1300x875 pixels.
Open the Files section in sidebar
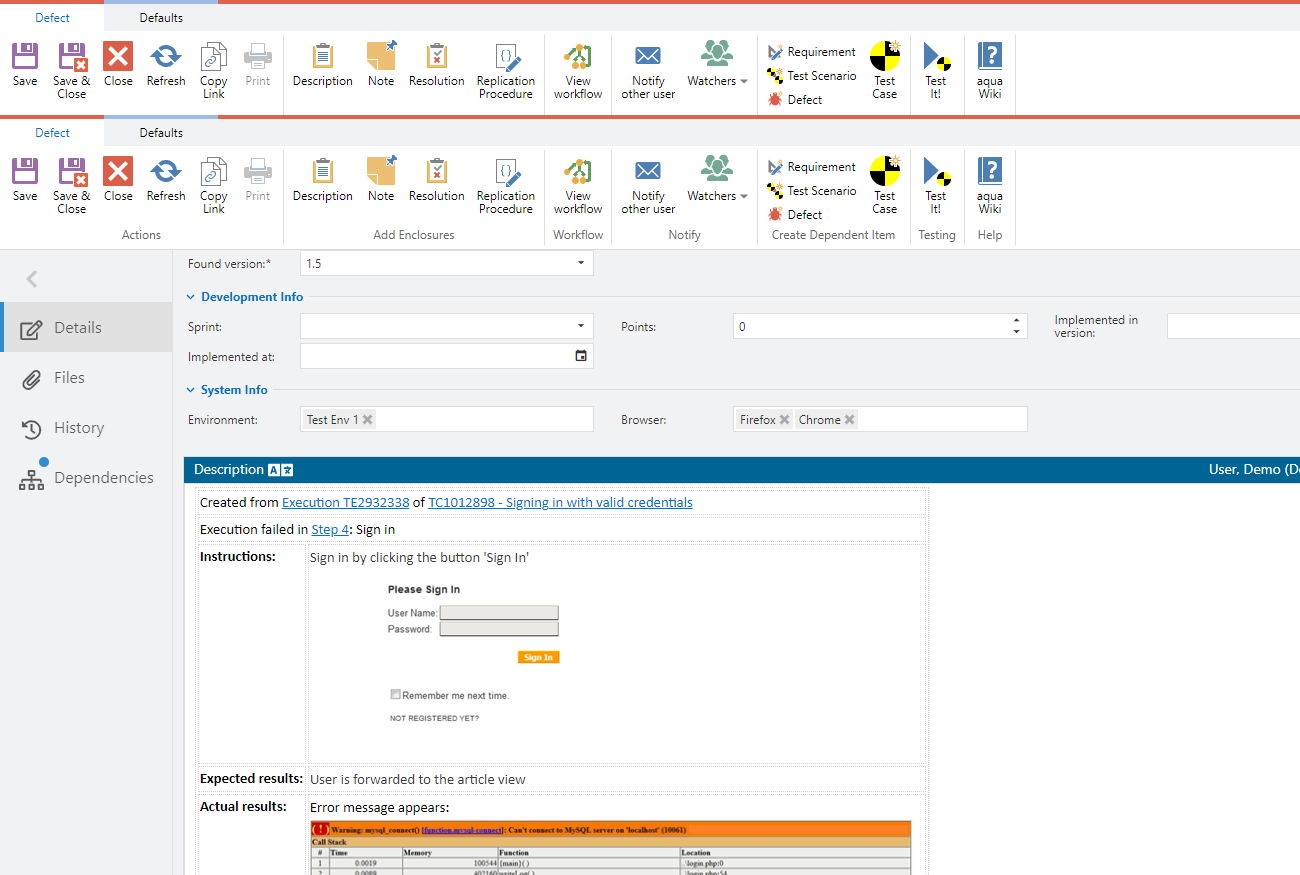pos(68,378)
